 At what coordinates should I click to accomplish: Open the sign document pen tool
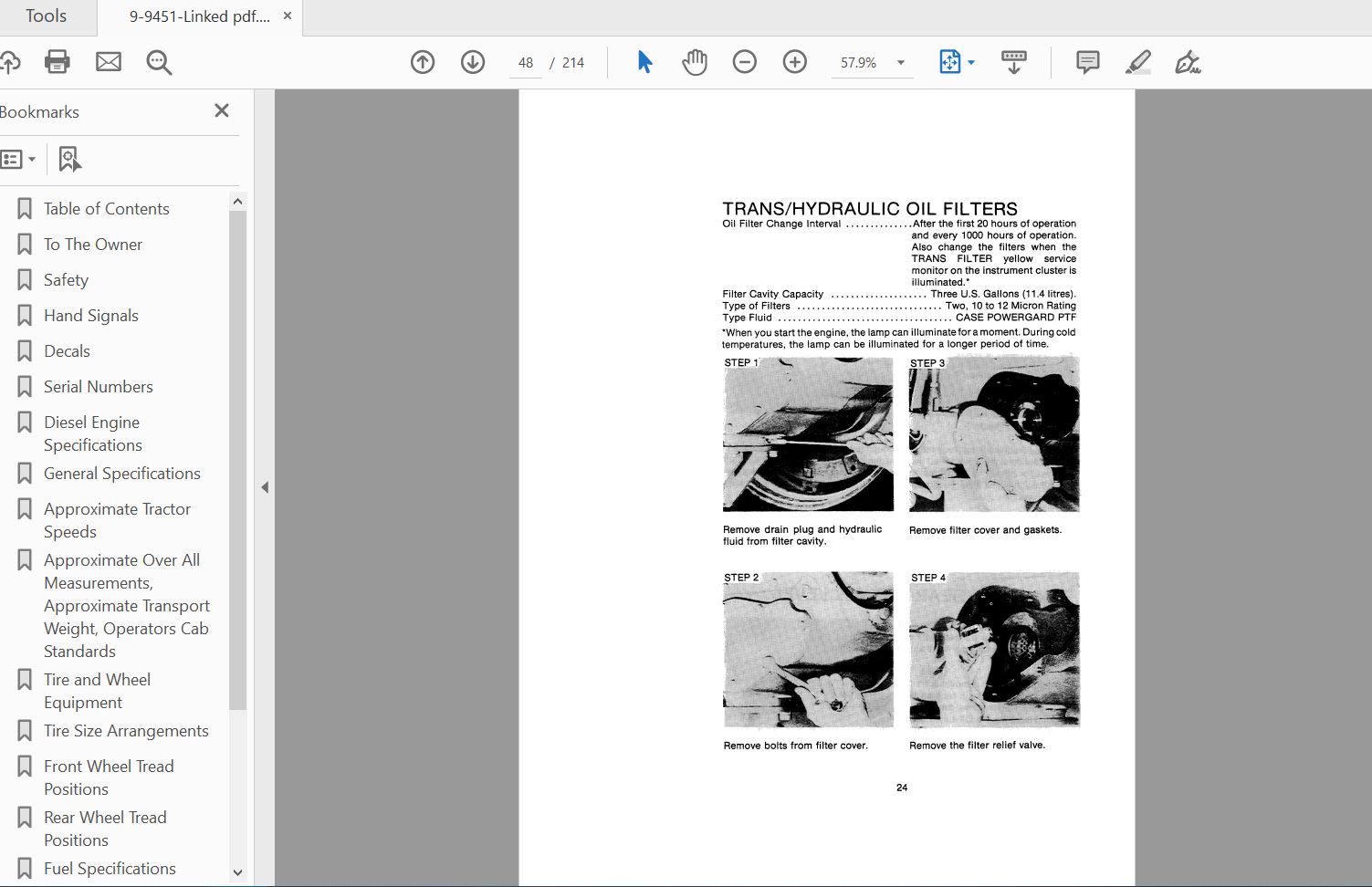pyautogui.click(x=1188, y=62)
